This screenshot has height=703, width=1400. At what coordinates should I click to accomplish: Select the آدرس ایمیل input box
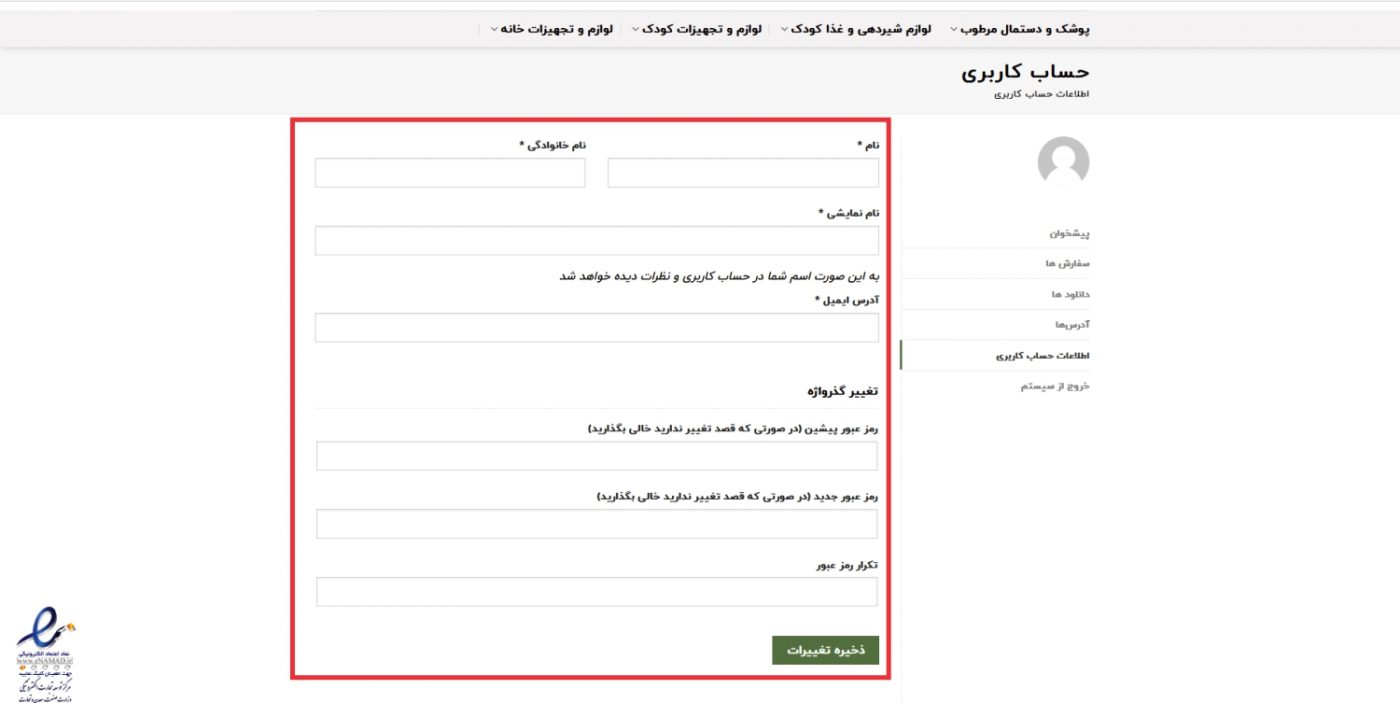[x=596, y=328]
